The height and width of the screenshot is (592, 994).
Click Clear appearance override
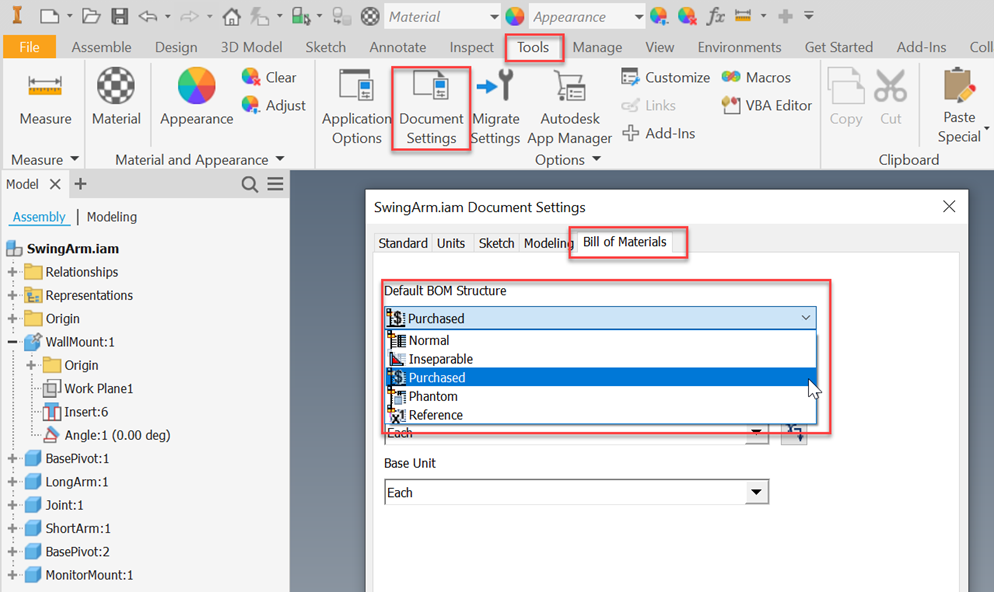click(269, 77)
